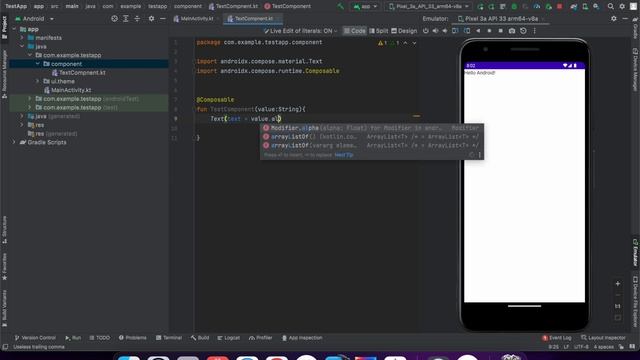Collapse the app module tree node
640x360 pixels.
[14, 29]
